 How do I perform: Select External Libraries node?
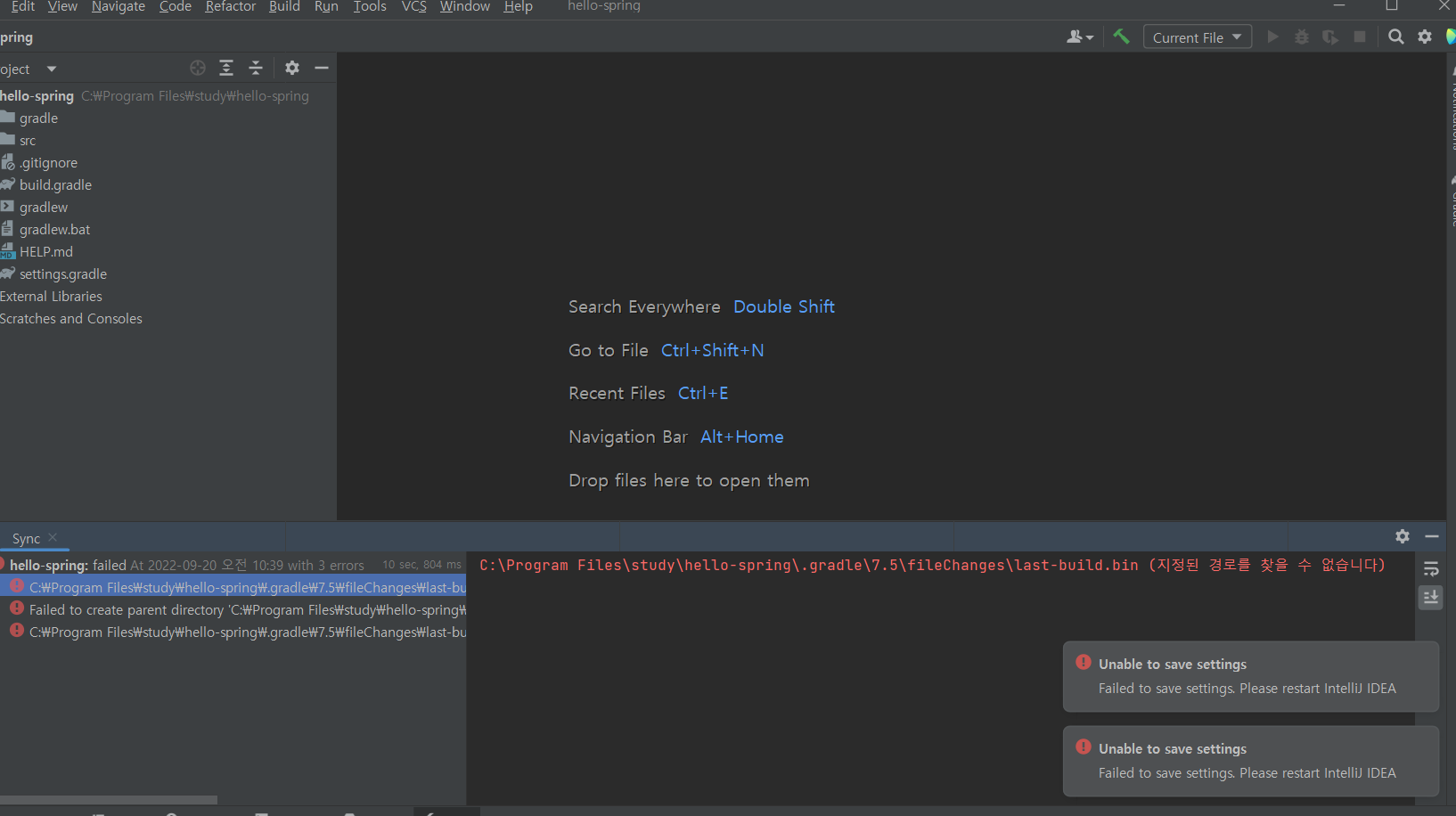click(168, 296)
